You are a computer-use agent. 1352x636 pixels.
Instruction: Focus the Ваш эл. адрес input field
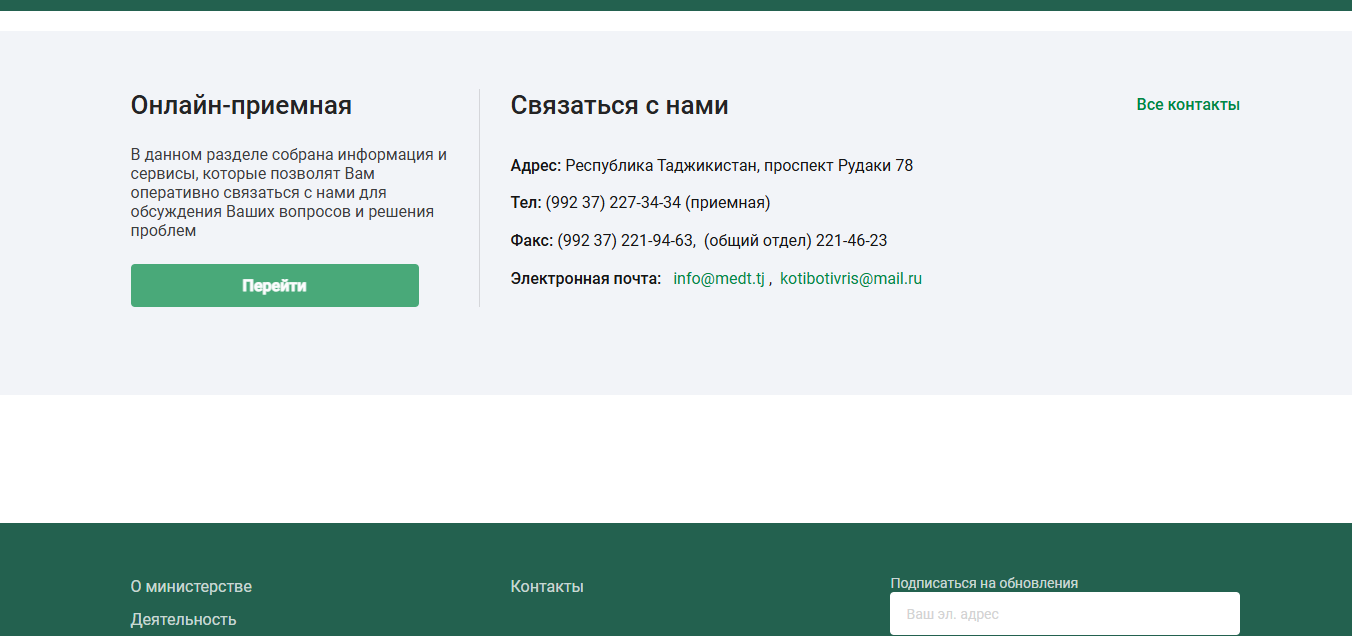[1064, 614]
